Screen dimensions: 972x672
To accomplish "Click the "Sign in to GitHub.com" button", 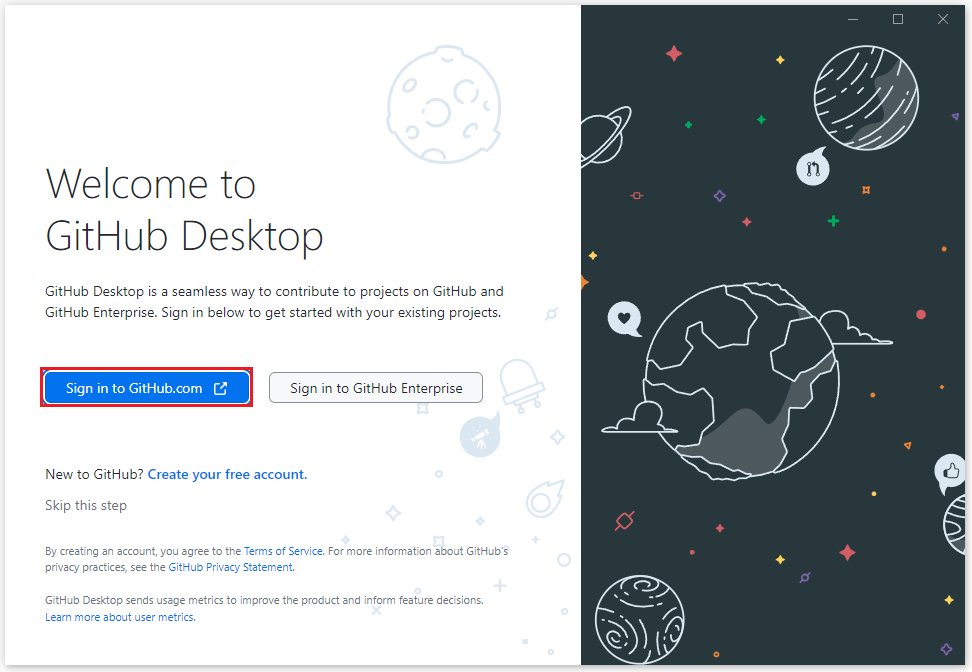I will pyautogui.click(x=146, y=387).
